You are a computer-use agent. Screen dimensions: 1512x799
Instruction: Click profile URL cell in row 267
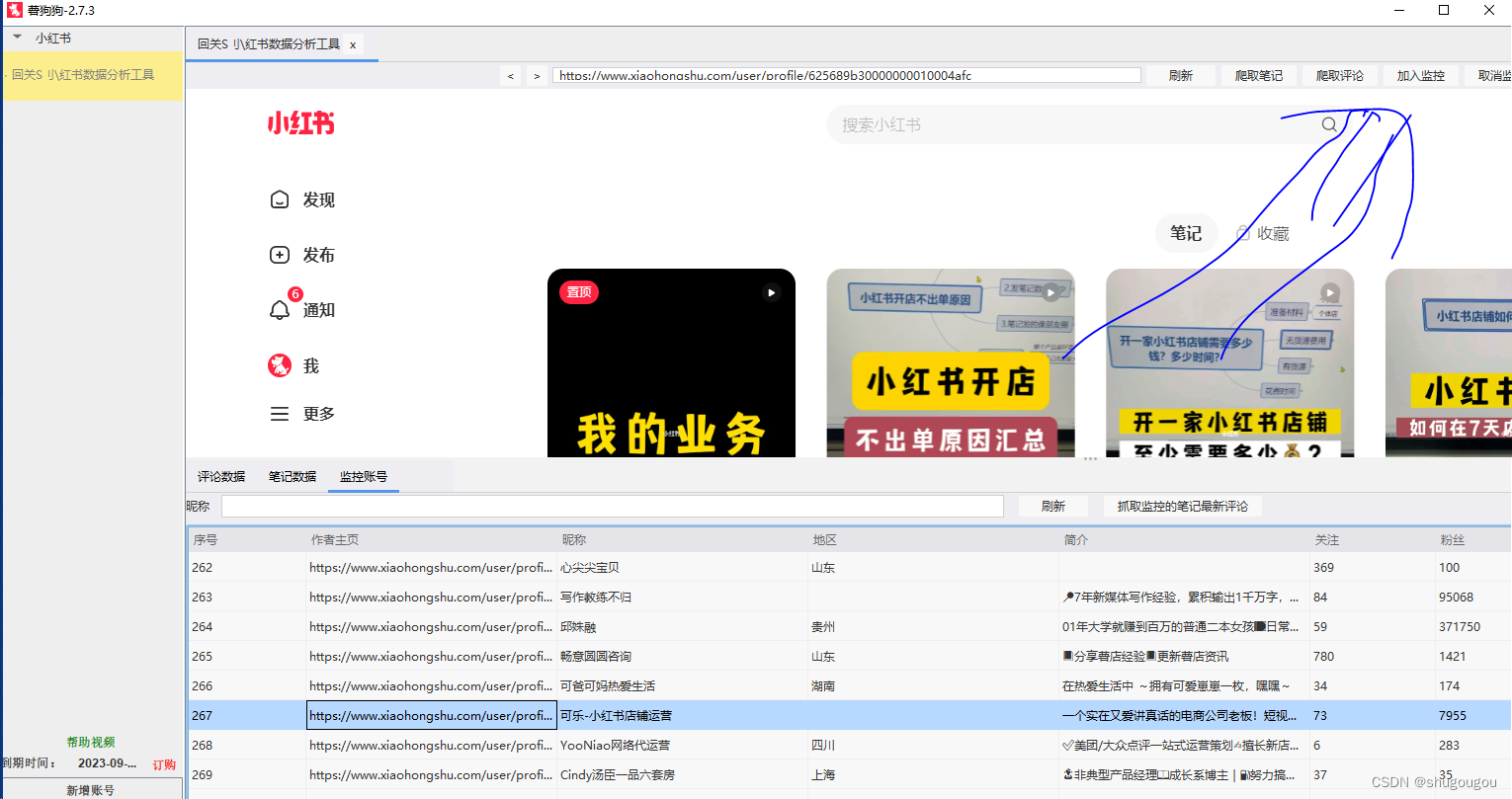tap(432, 715)
